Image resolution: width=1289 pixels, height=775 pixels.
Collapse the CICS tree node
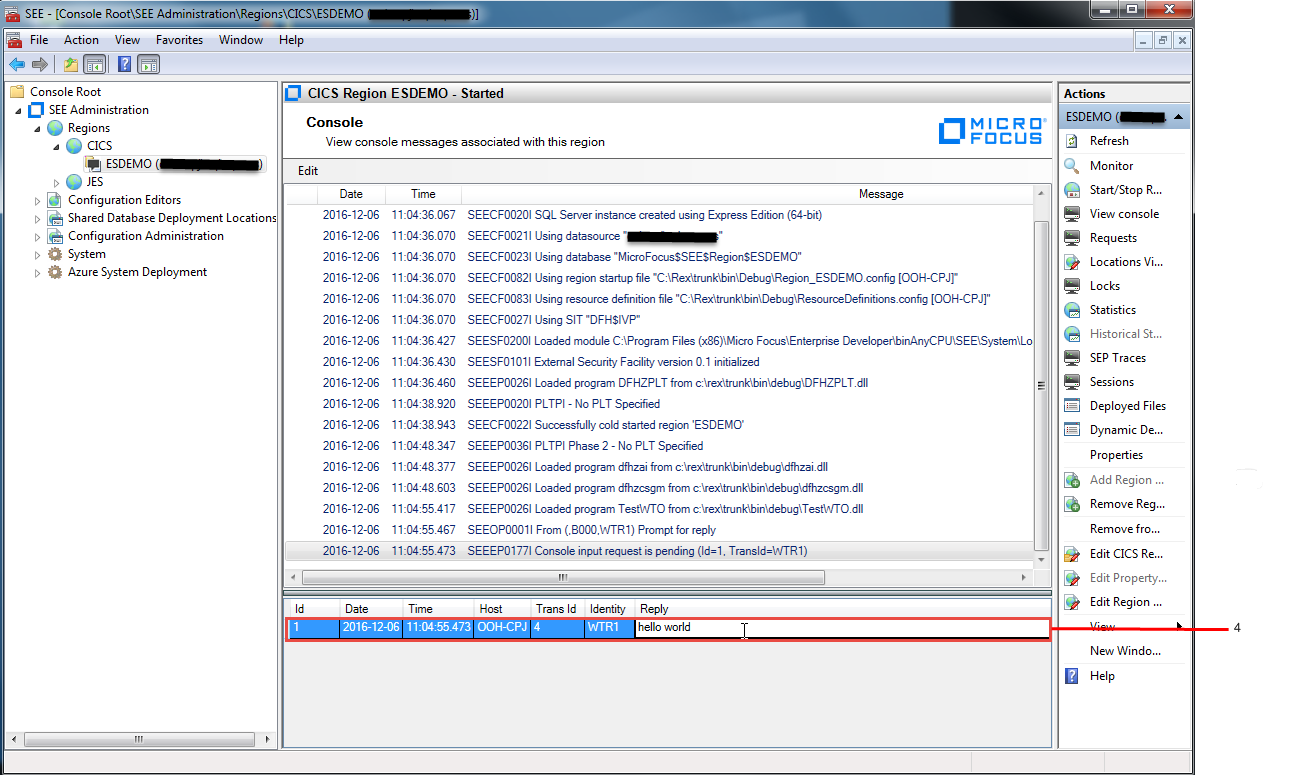click(x=56, y=146)
